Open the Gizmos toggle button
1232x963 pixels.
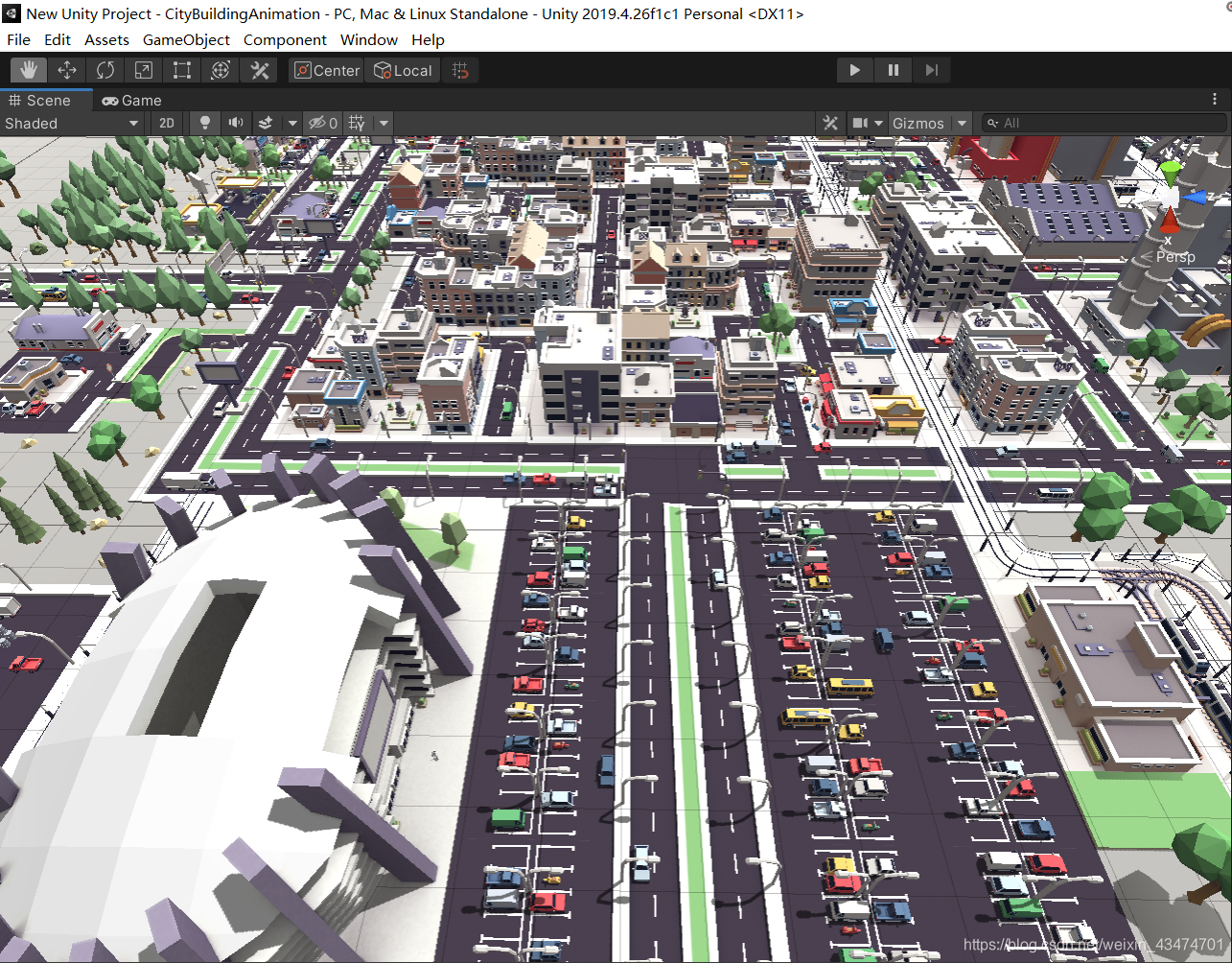click(x=918, y=123)
